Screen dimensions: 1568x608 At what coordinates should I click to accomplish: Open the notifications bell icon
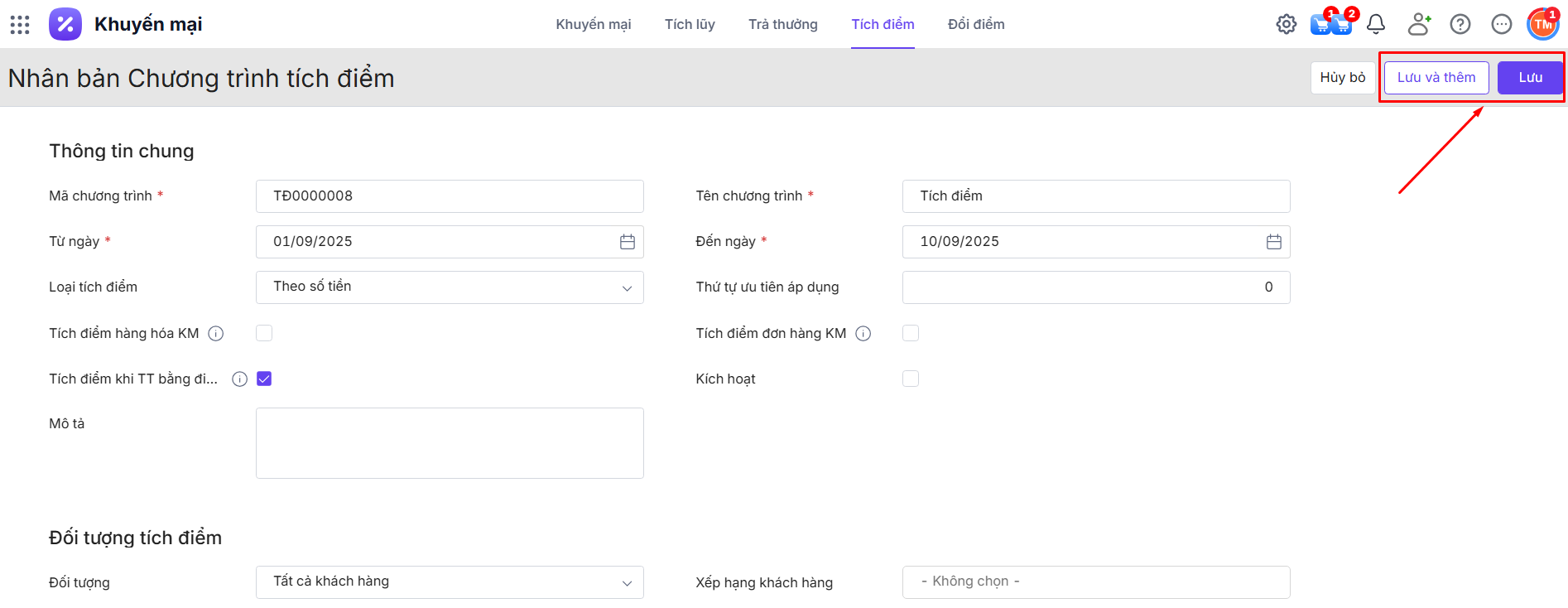[x=1375, y=25]
